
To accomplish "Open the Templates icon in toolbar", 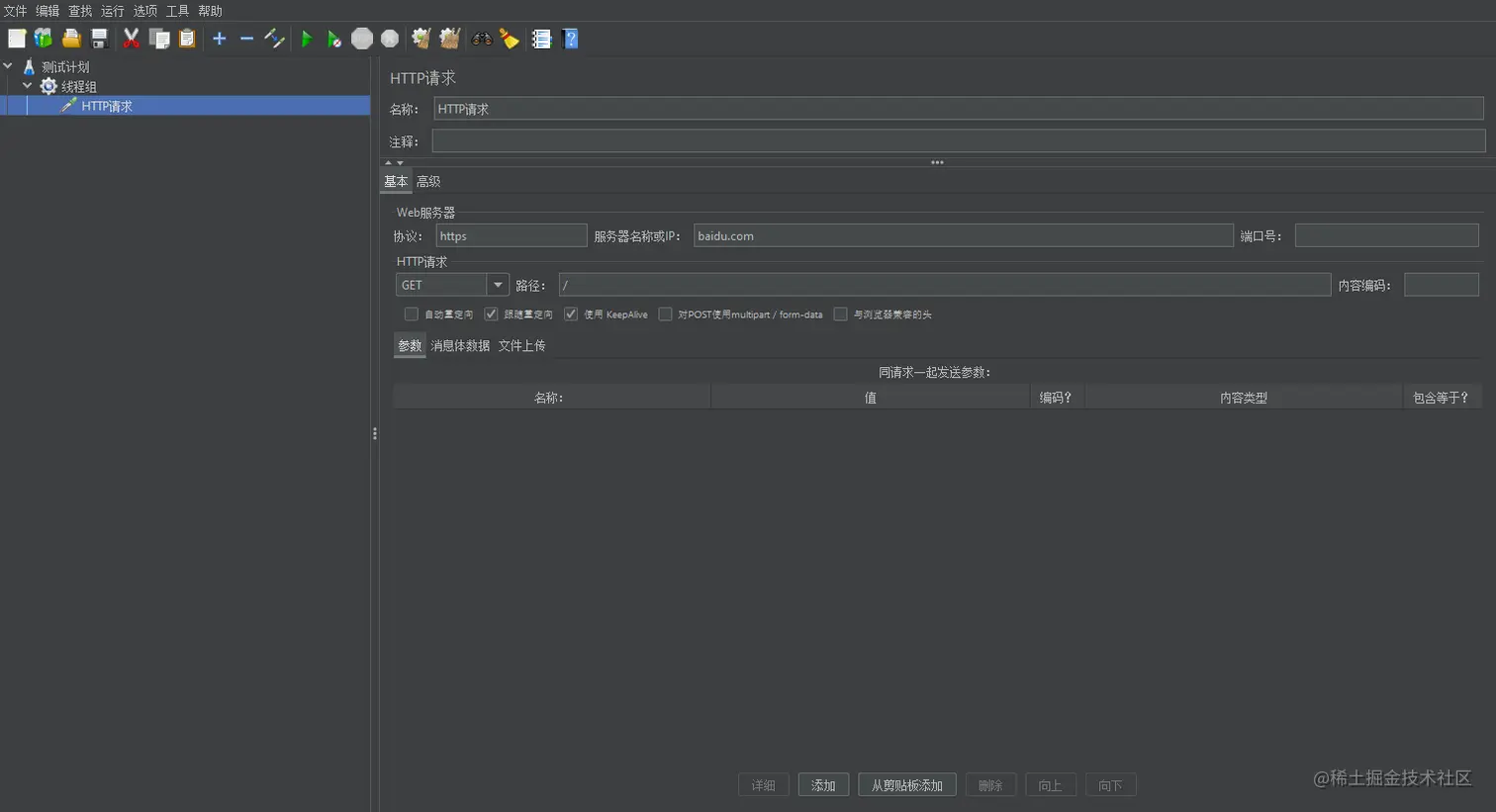I will tap(44, 39).
